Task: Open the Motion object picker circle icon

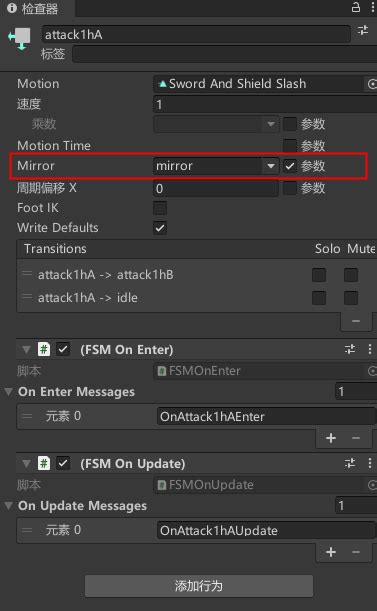Action: click(x=372, y=84)
